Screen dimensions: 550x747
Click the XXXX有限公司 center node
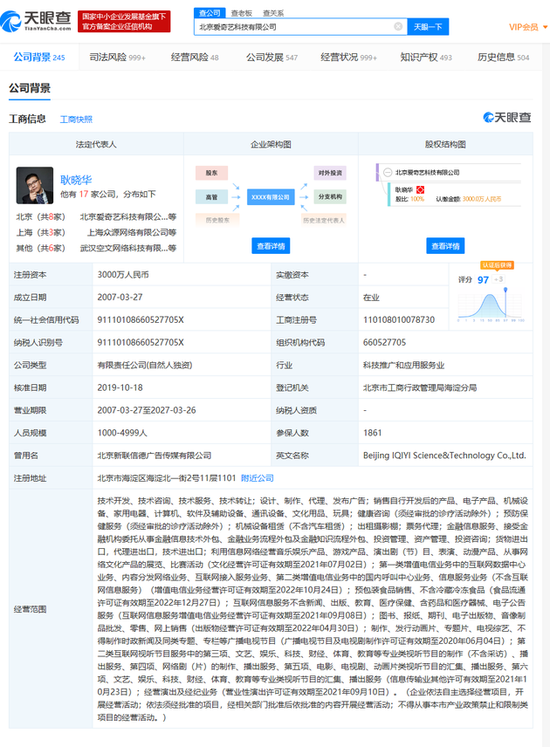[x=270, y=197]
